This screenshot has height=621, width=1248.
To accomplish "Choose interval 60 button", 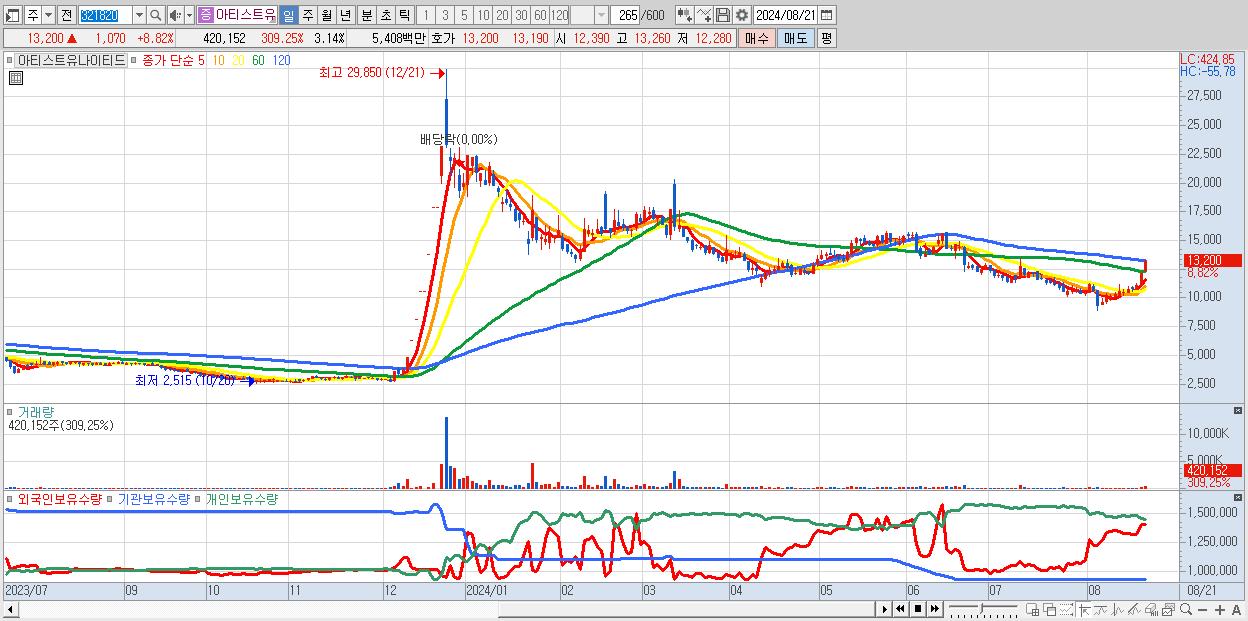I will point(540,15).
